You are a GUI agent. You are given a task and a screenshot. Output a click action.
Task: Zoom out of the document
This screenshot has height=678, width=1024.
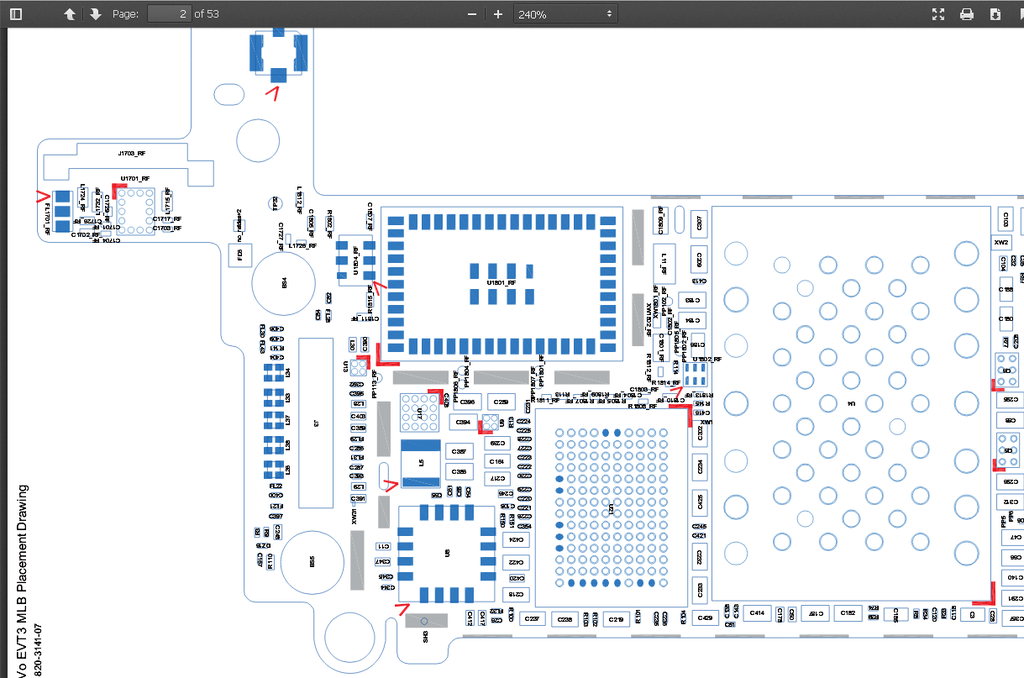tap(472, 14)
